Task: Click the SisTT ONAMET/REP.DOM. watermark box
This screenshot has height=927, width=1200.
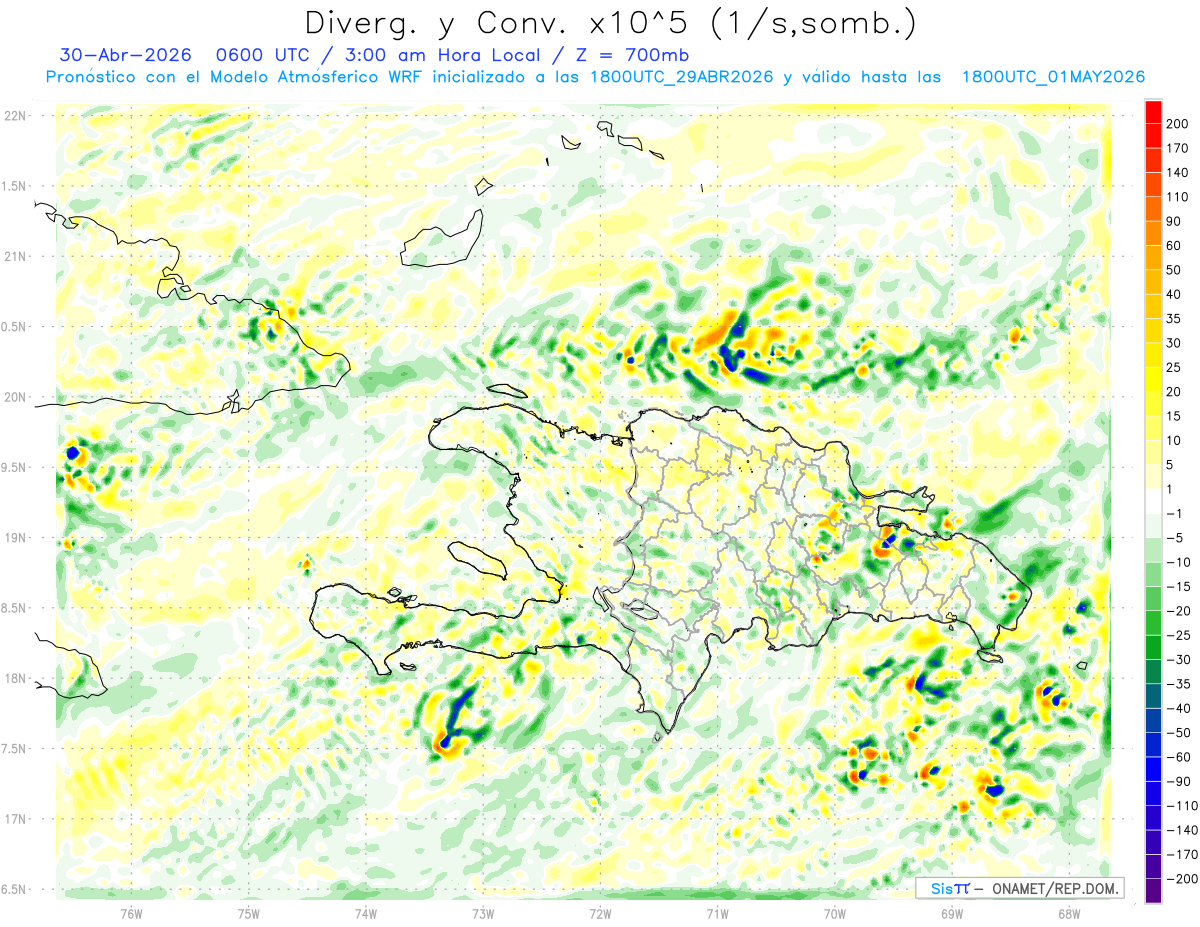Action: [1019, 888]
